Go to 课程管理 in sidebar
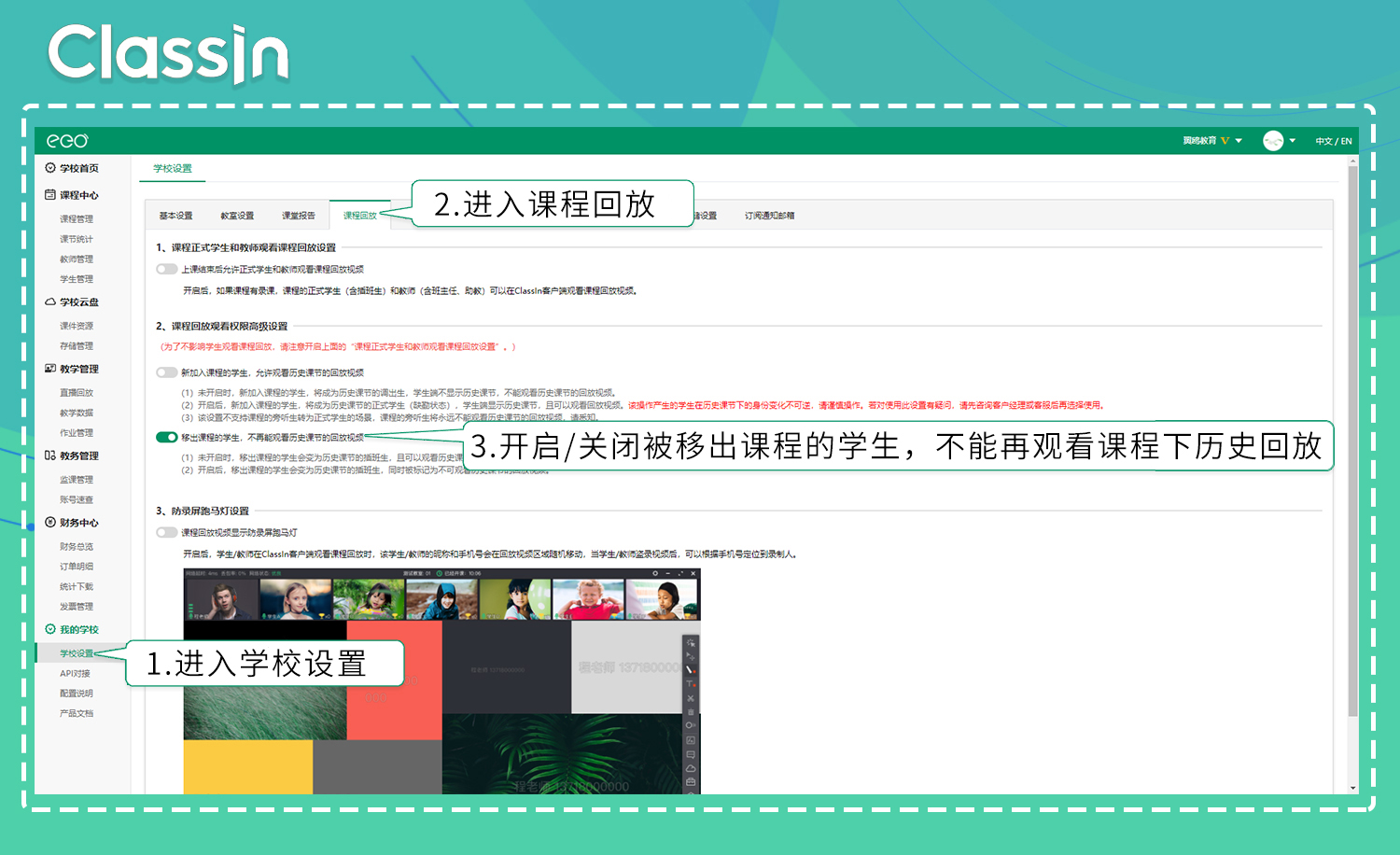The width and height of the screenshot is (1400, 855). (x=77, y=219)
